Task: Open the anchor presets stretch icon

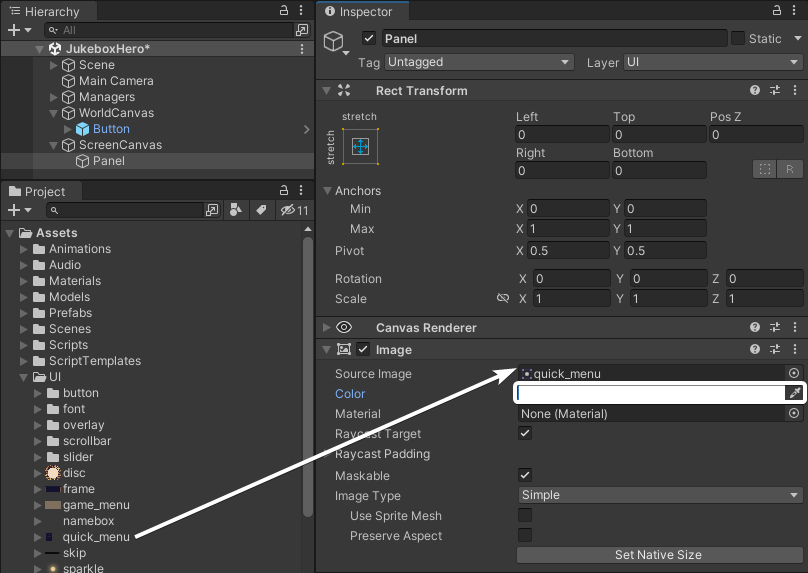Action: [x=360, y=147]
